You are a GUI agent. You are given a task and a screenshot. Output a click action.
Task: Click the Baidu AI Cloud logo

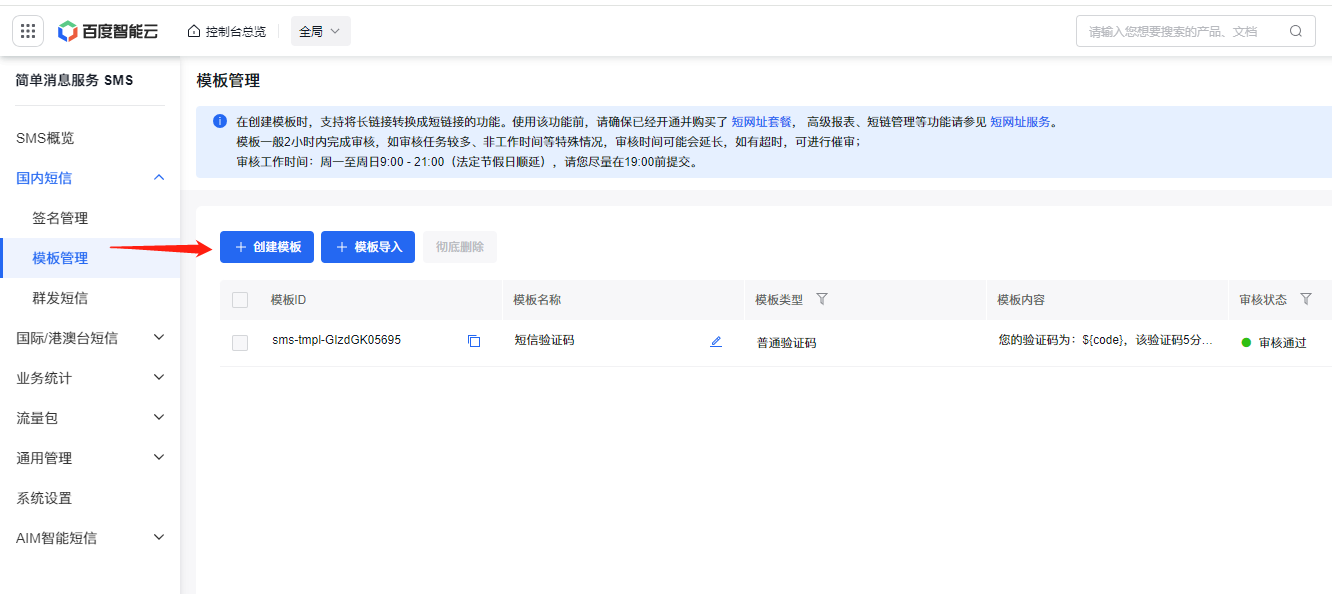(x=108, y=31)
